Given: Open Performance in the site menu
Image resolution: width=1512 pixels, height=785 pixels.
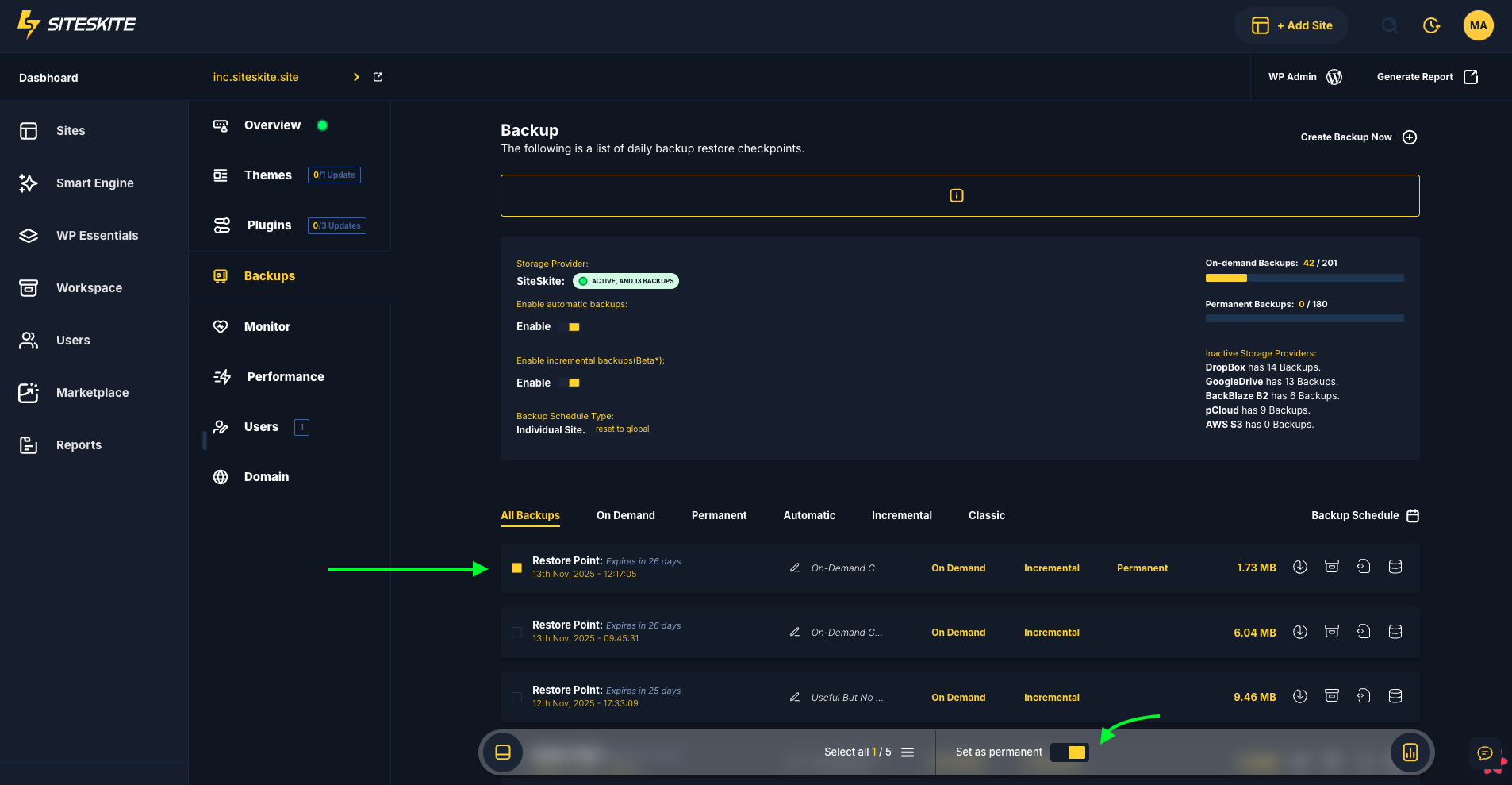Looking at the screenshot, I should (x=285, y=377).
